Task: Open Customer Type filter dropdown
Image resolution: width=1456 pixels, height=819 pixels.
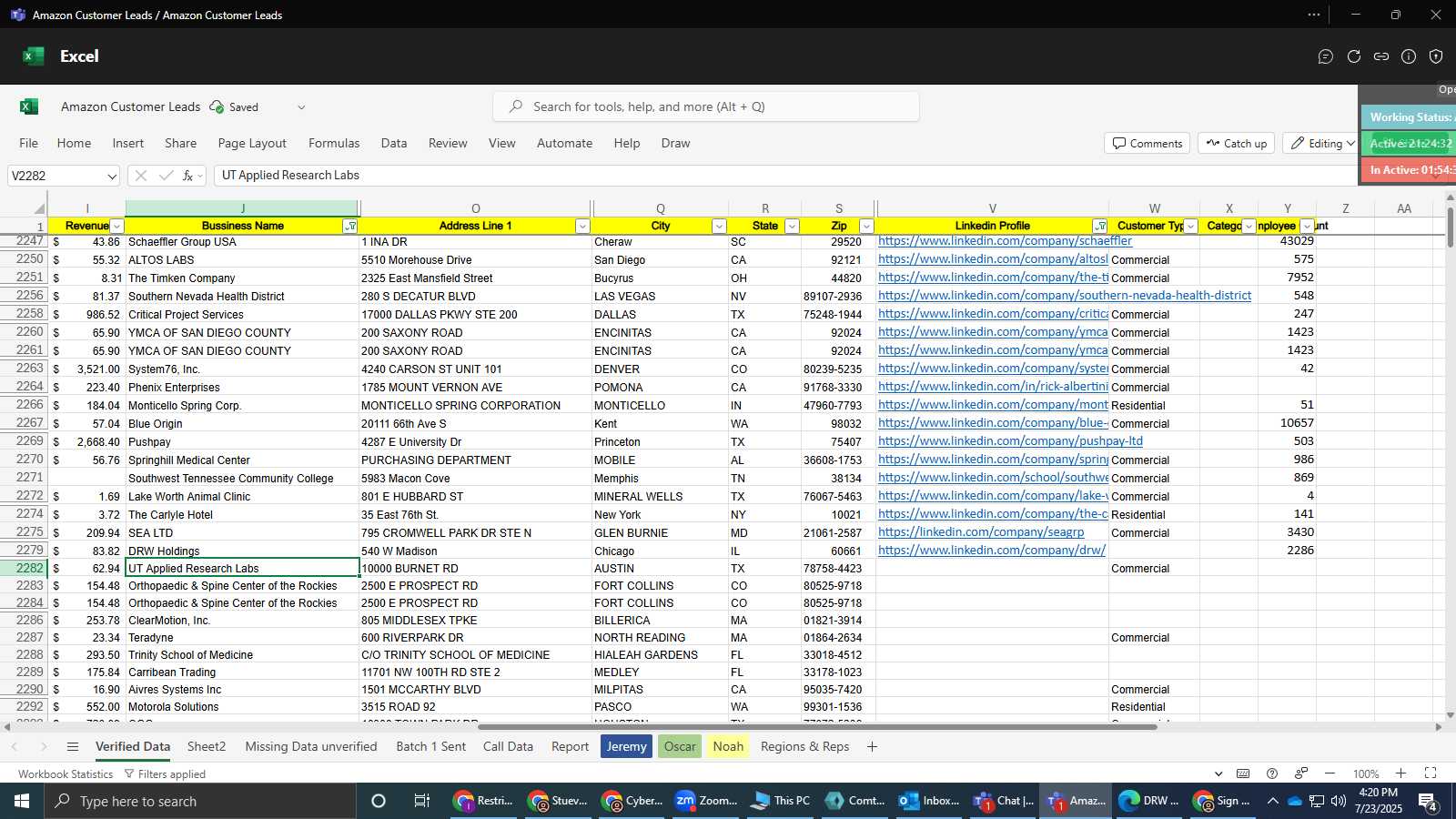Action: click(1190, 227)
